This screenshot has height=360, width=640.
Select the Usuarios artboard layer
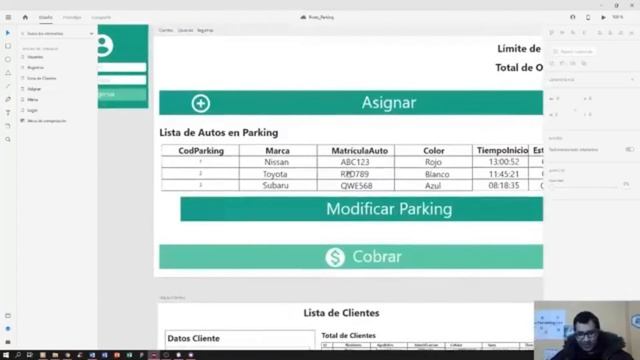pos(35,57)
